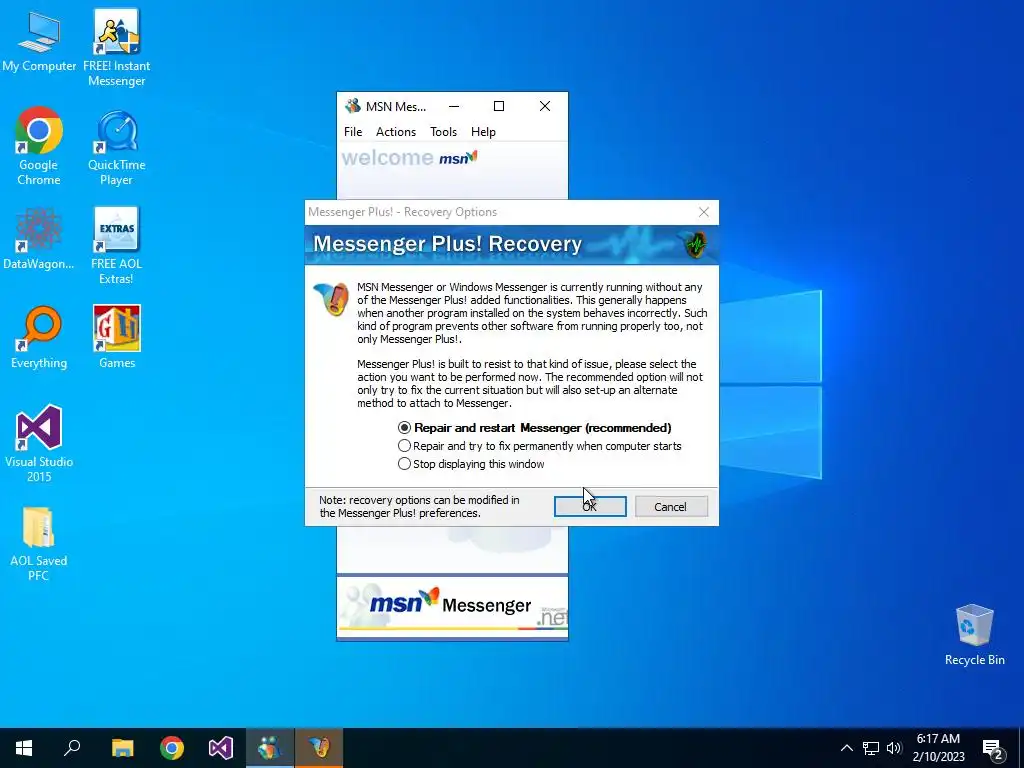Click the MSN Messenger title bar icon

click(353, 106)
